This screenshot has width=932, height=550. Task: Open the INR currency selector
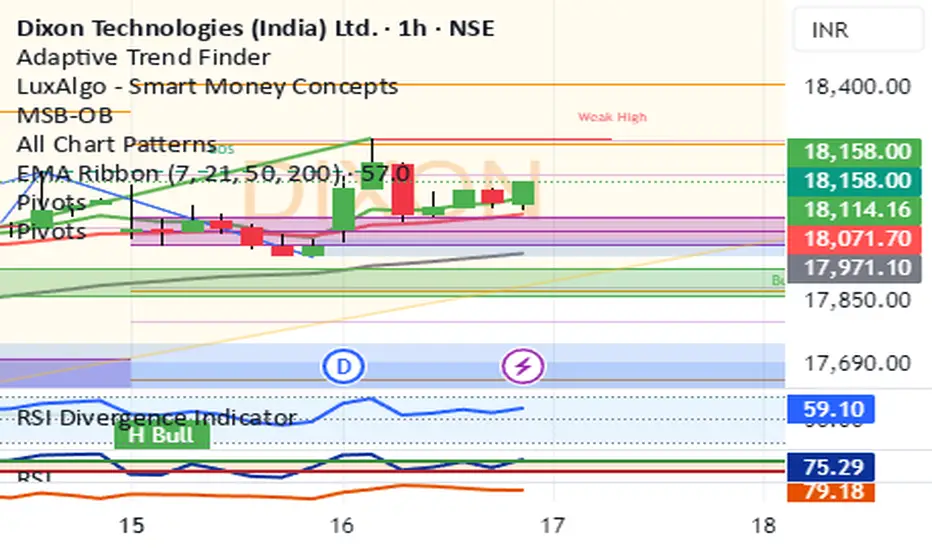pyautogui.click(x=858, y=30)
